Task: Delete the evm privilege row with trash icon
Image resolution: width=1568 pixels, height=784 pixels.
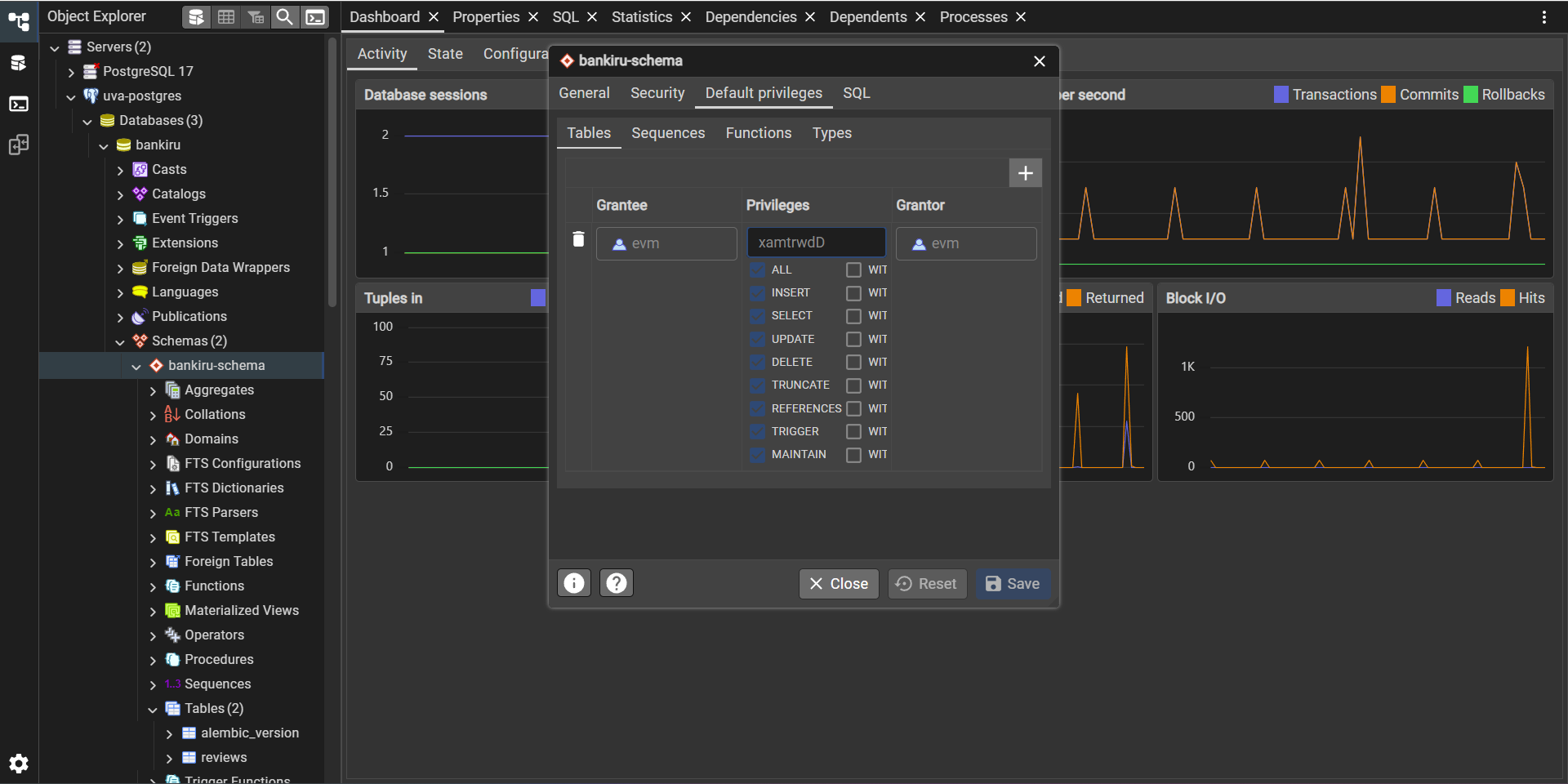Action: (578, 238)
